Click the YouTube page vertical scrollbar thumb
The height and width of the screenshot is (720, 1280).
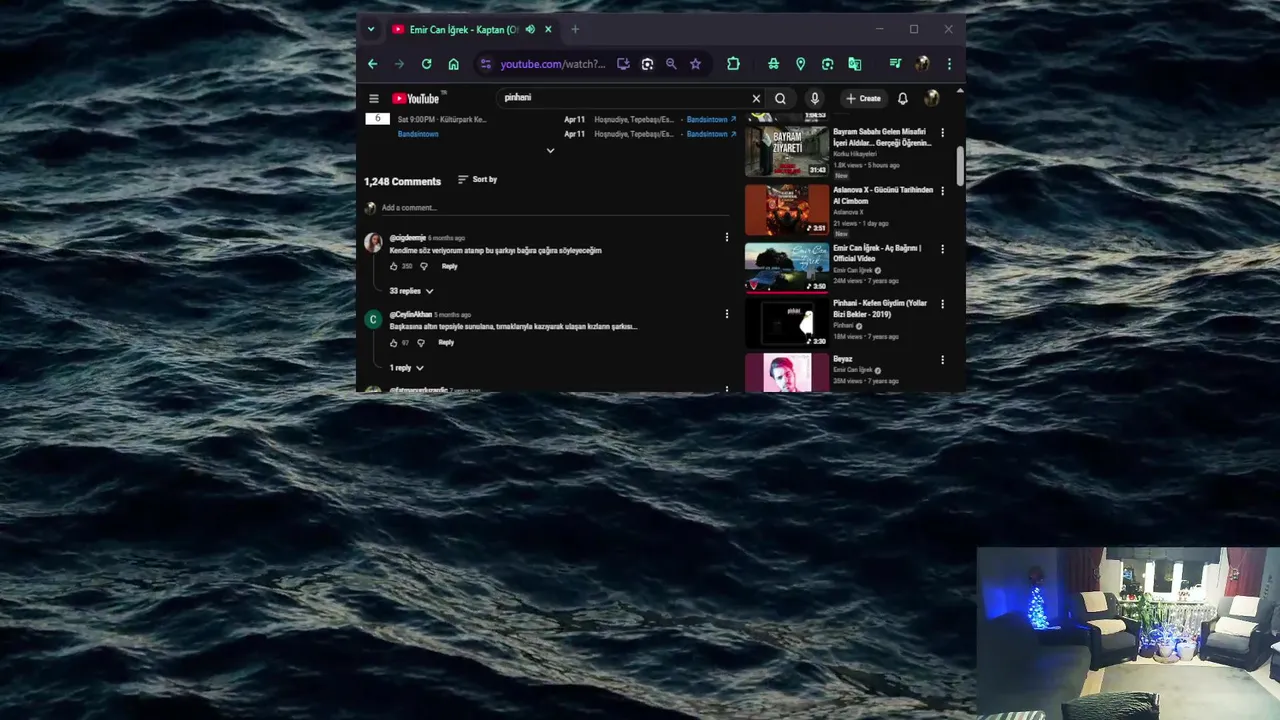(x=960, y=166)
